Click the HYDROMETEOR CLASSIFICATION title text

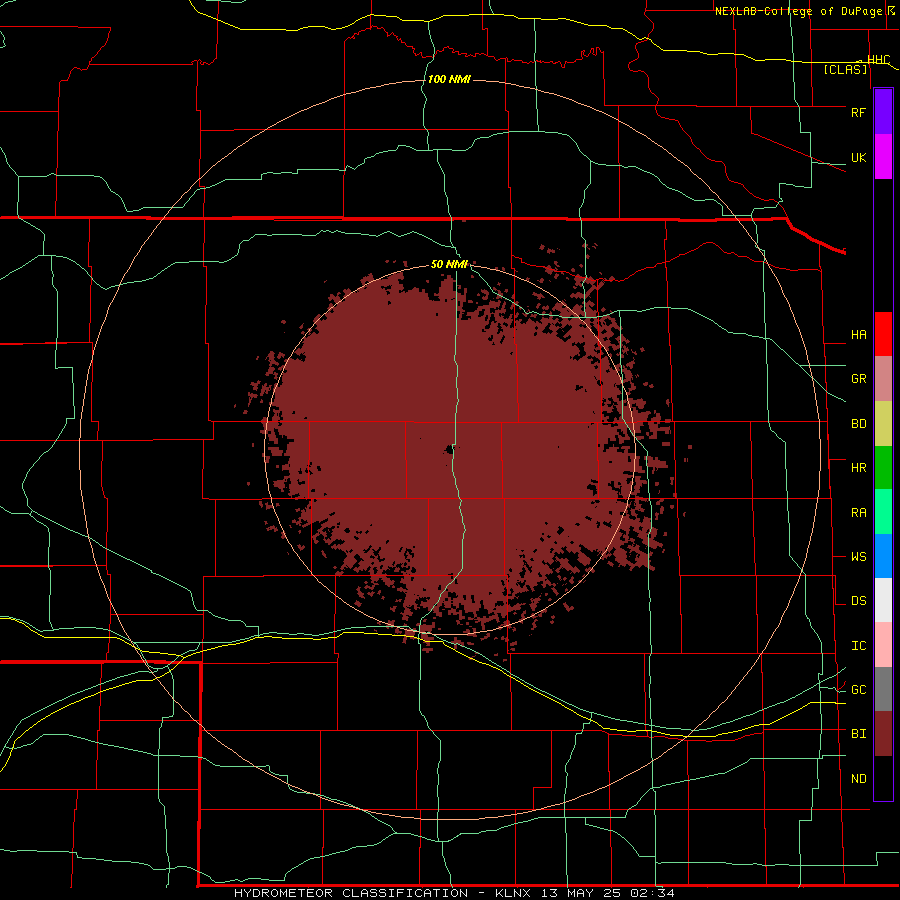[351, 893]
